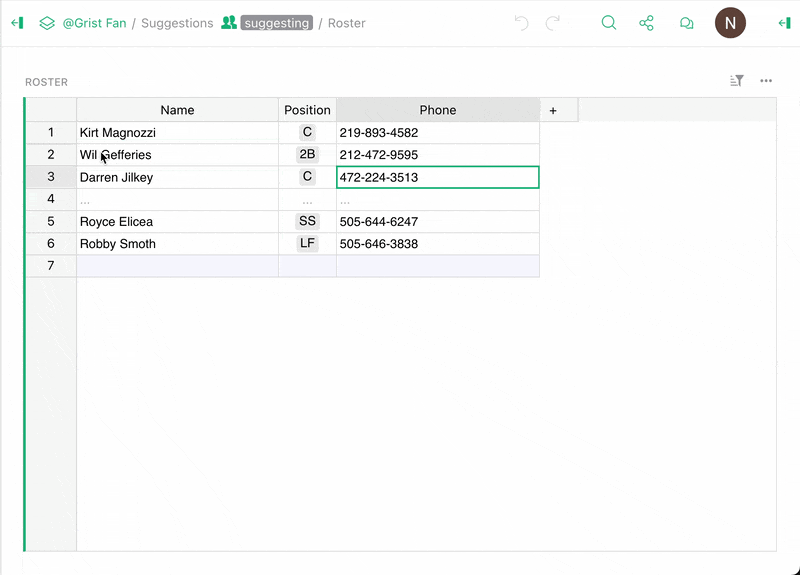Select the Position column header
The image size is (800, 575).
click(307, 110)
